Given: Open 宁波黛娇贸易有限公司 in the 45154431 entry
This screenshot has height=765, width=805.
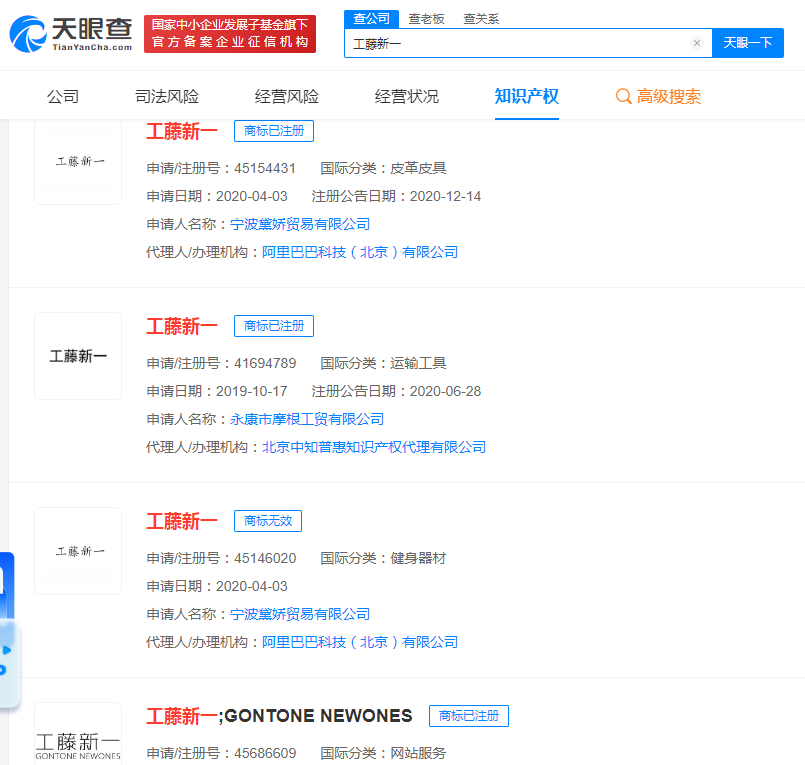Looking at the screenshot, I should click(300, 224).
